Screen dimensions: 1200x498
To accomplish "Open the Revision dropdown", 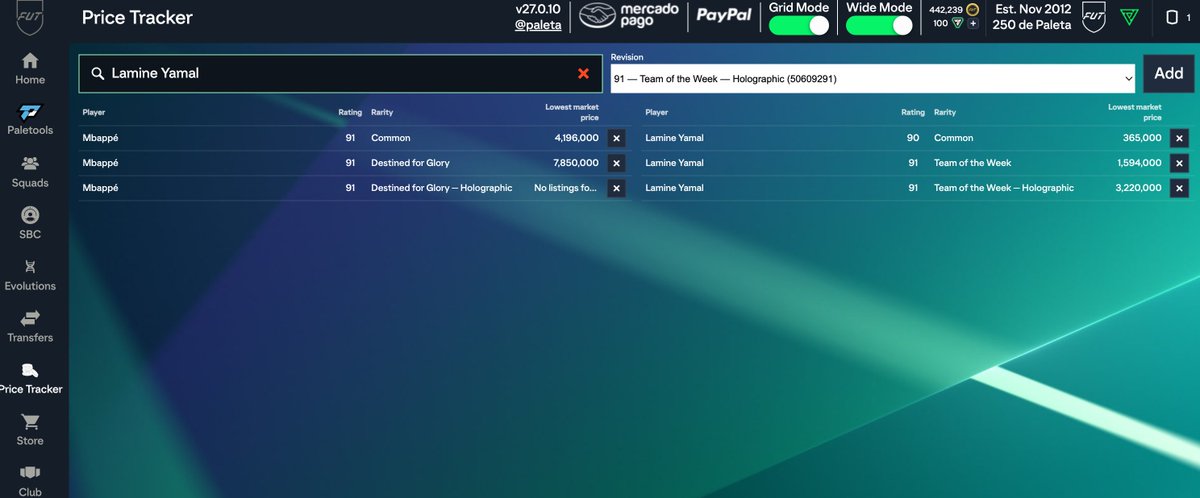I will coord(873,78).
